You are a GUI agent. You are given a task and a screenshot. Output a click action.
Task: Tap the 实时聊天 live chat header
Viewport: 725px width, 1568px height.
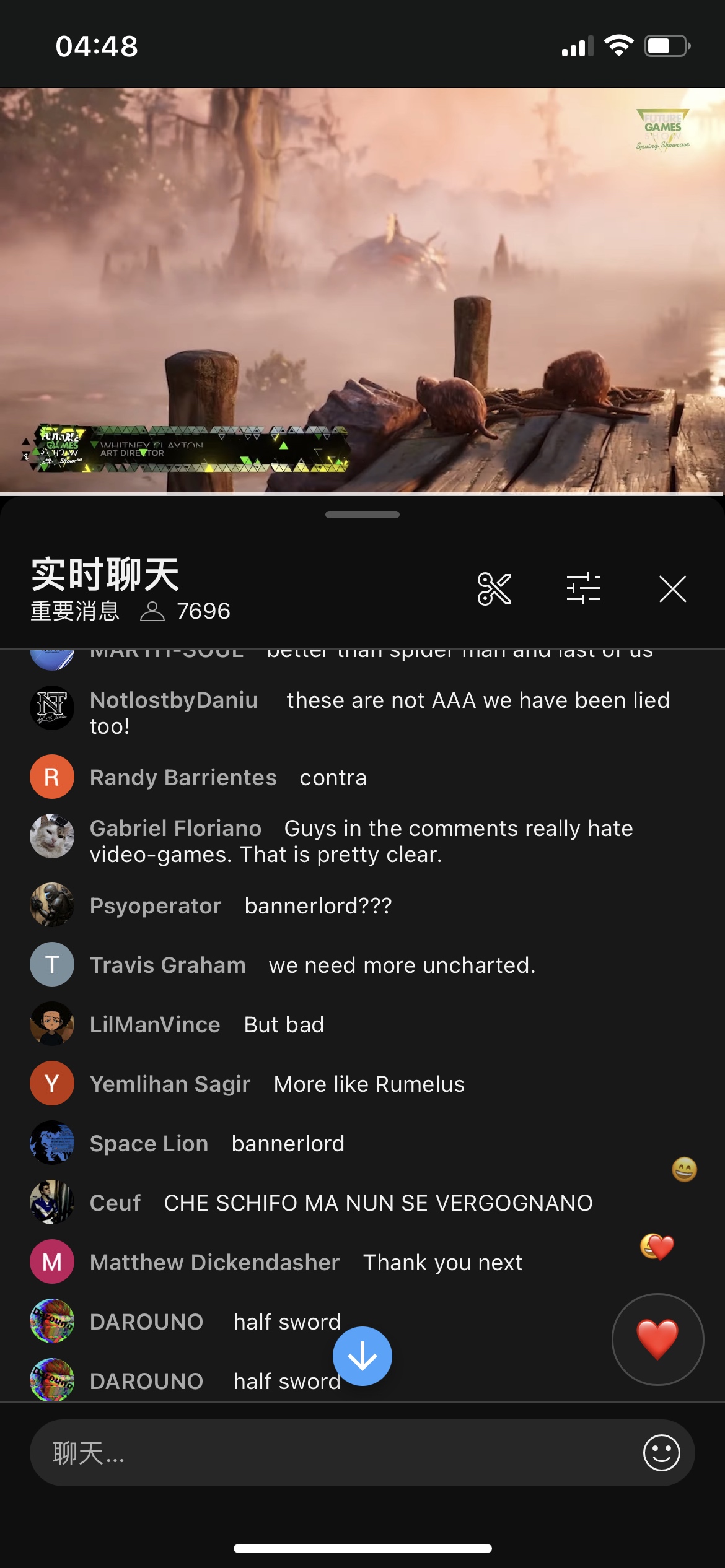click(x=105, y=574)
